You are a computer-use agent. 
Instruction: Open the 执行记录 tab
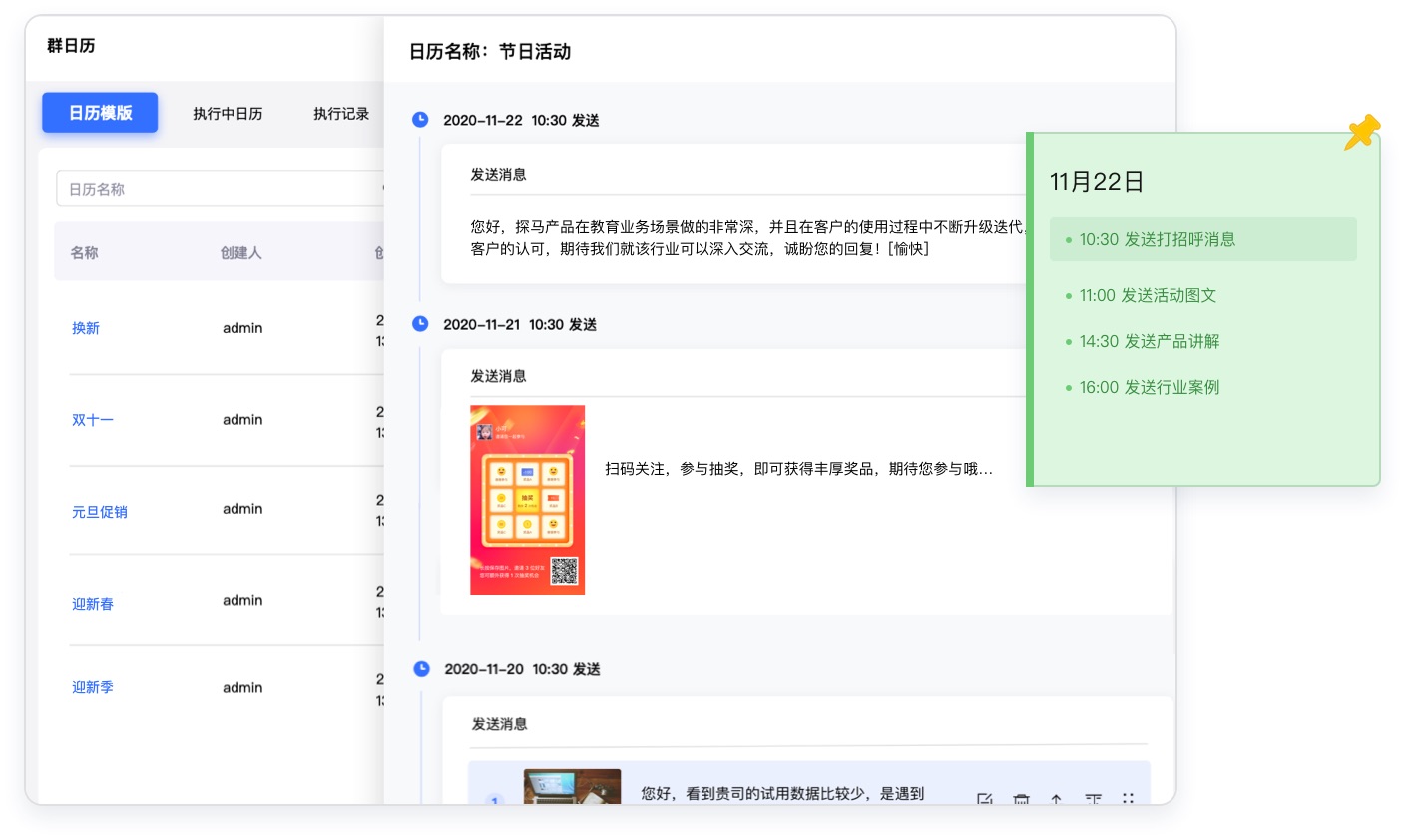[341, 114]
